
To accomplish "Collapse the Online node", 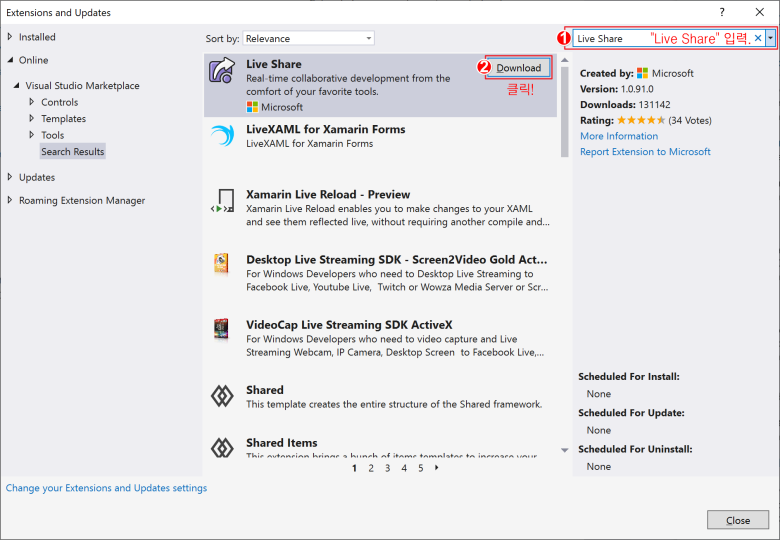I will click(10, 60).
